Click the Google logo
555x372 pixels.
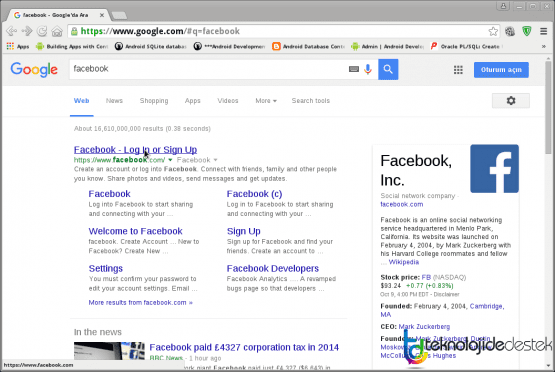pyautogui.click(x=34, y=69)
